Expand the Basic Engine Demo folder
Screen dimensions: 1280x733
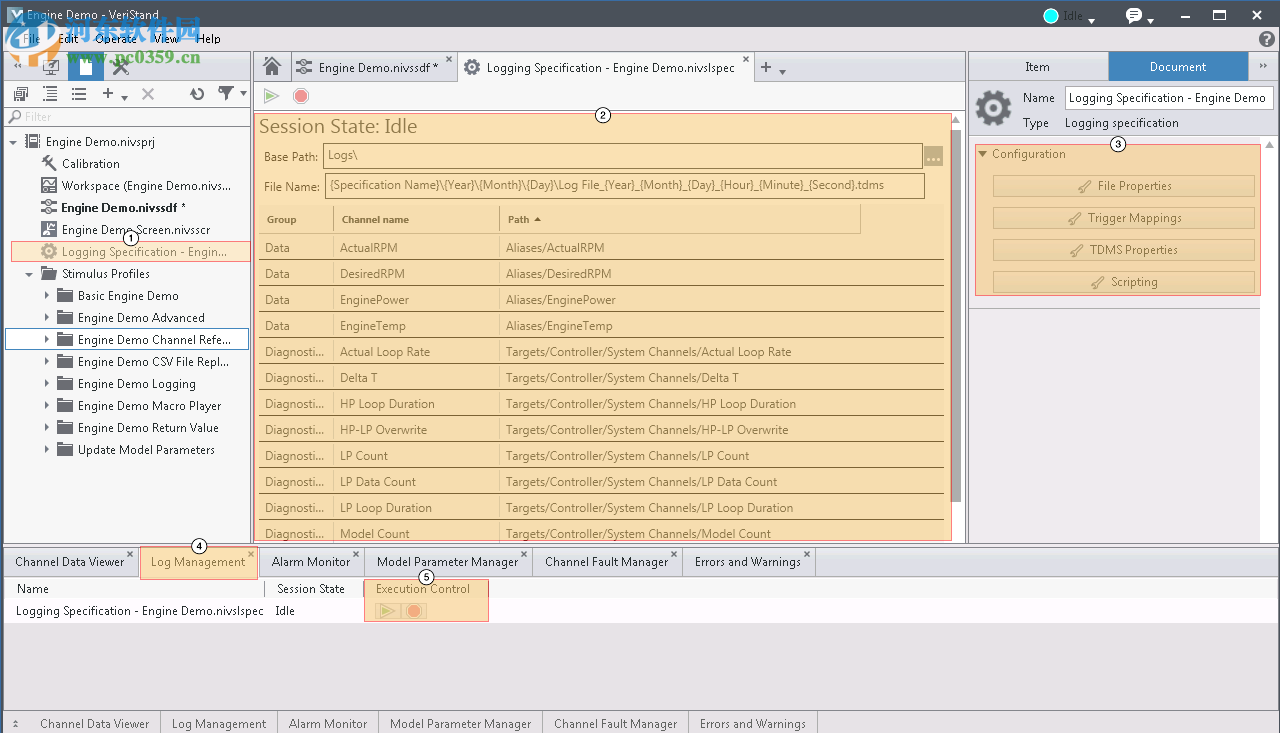[x=47, y=296]
